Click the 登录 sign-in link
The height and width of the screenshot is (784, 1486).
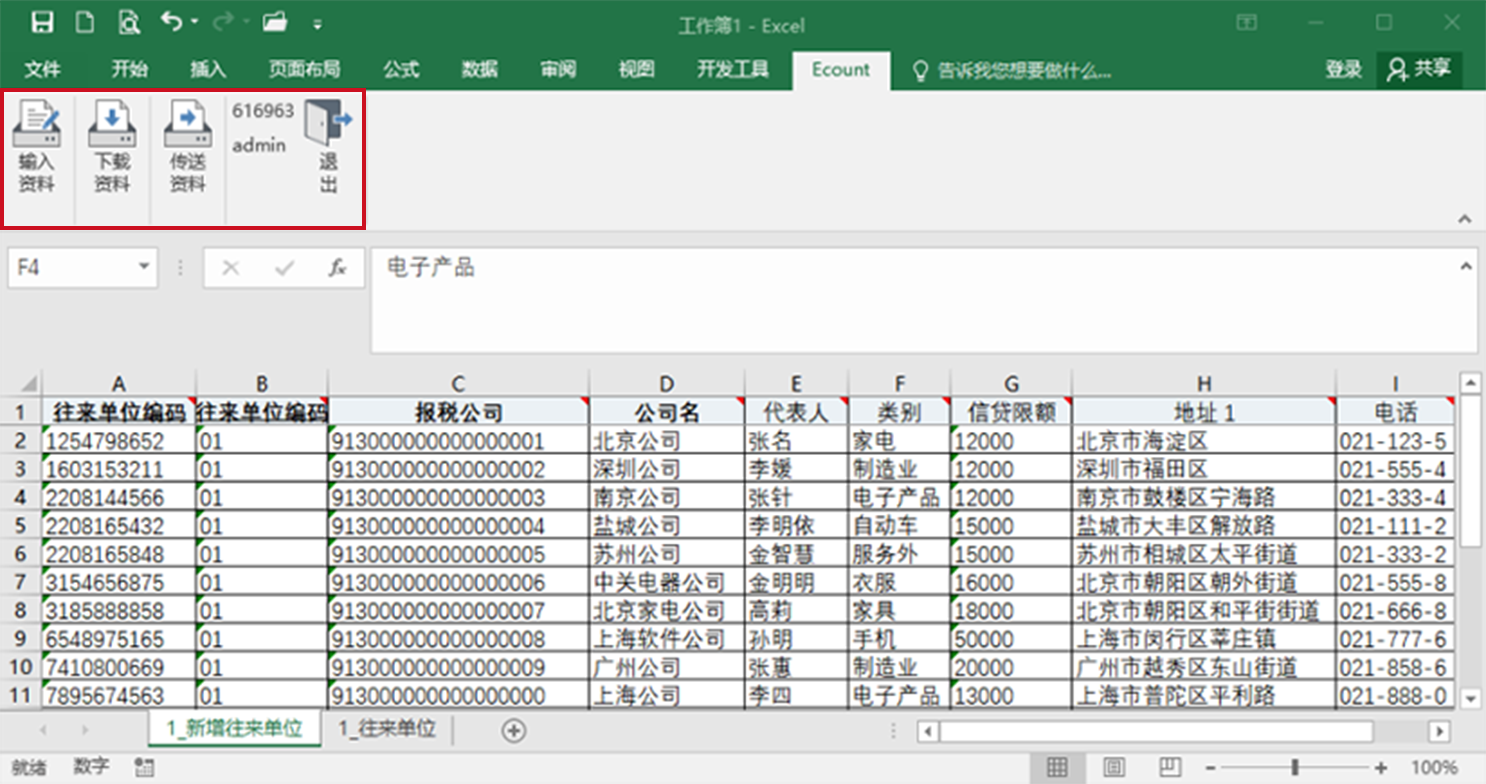(x=1343, y=69)
